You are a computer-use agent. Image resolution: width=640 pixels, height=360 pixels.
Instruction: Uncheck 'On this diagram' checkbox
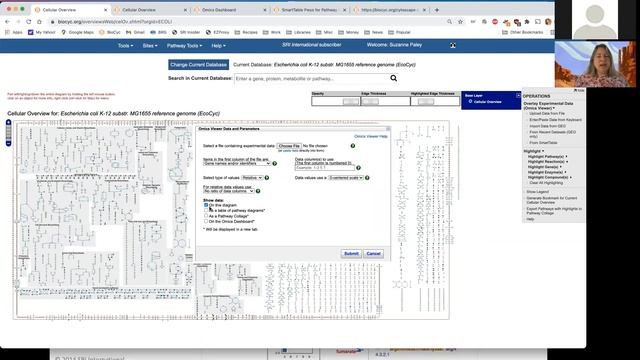click(x=206, y=205)
